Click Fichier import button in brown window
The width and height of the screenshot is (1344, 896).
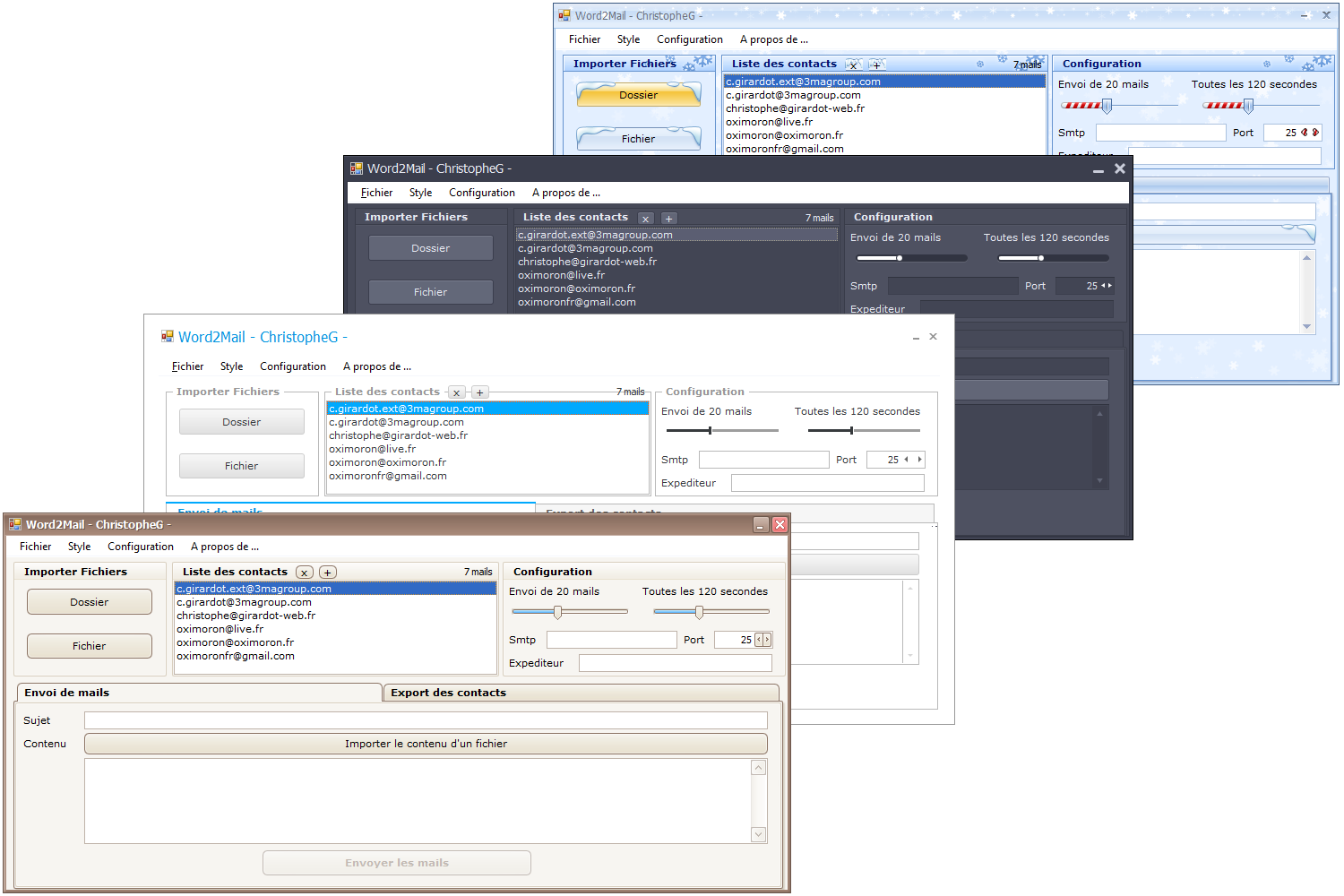pos(90,646)
